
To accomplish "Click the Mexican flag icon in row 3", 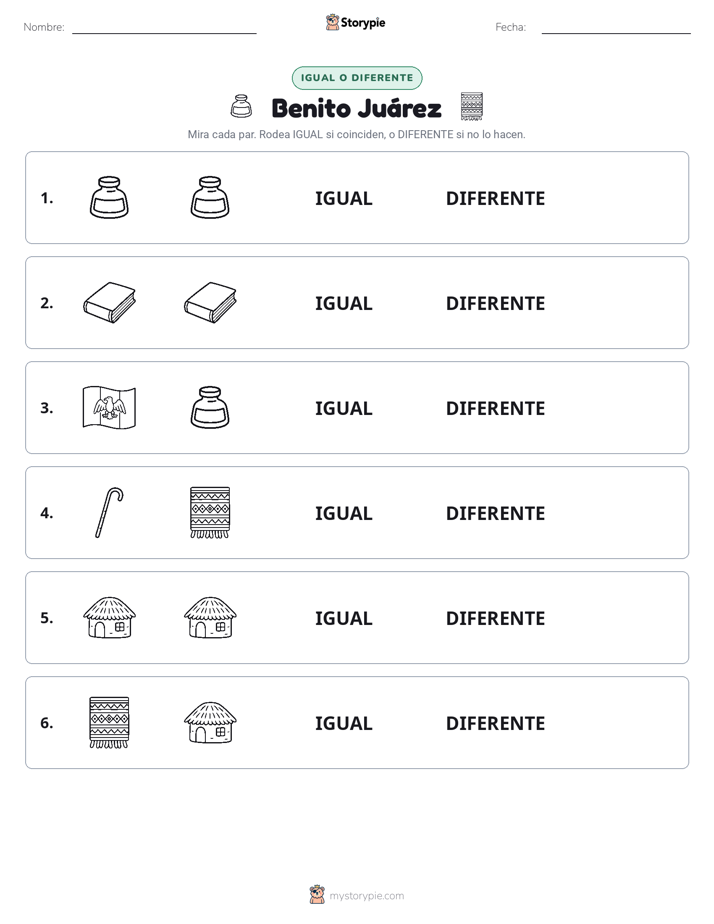I will [109, 407].
